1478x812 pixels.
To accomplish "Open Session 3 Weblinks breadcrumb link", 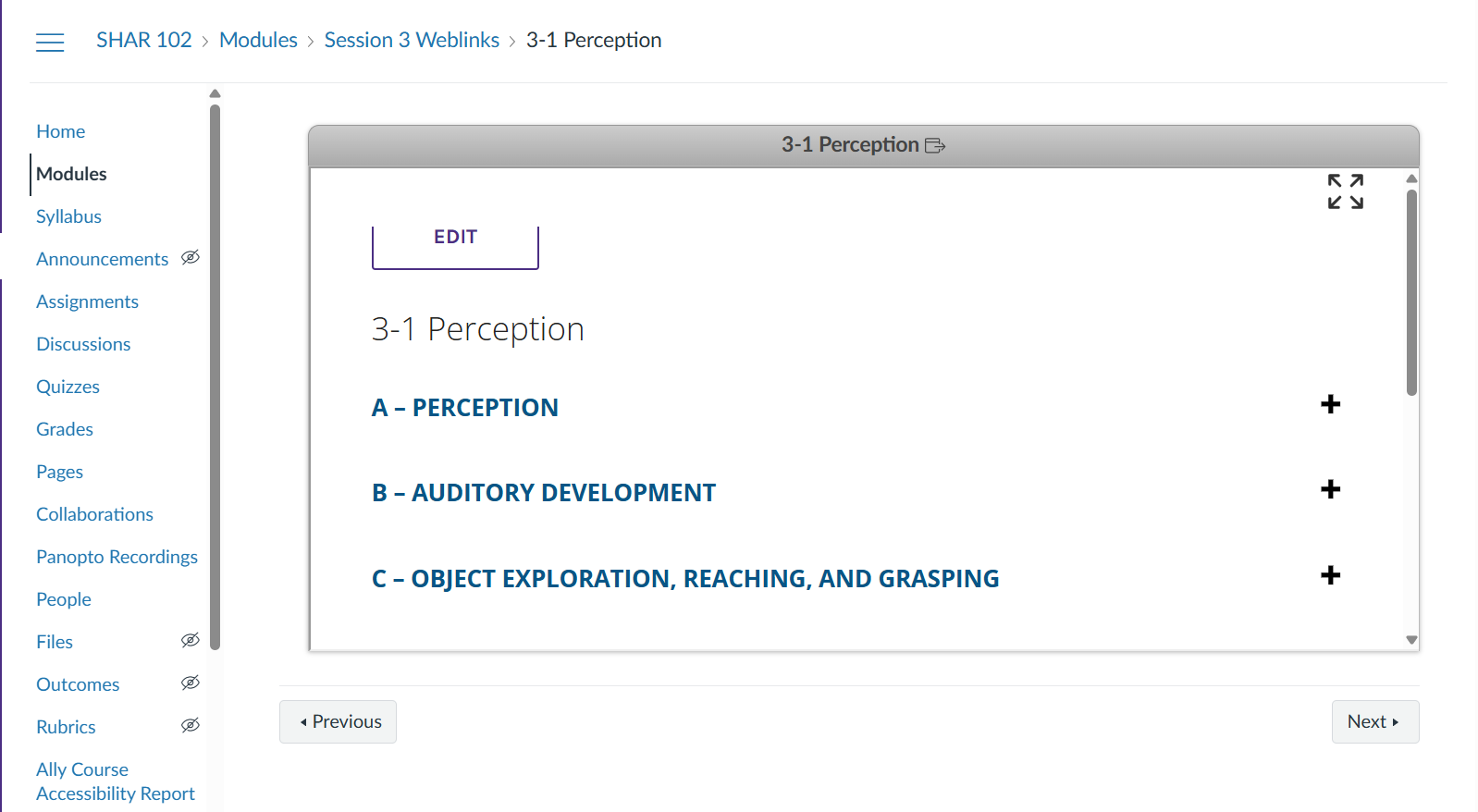I will coord(412,41).
